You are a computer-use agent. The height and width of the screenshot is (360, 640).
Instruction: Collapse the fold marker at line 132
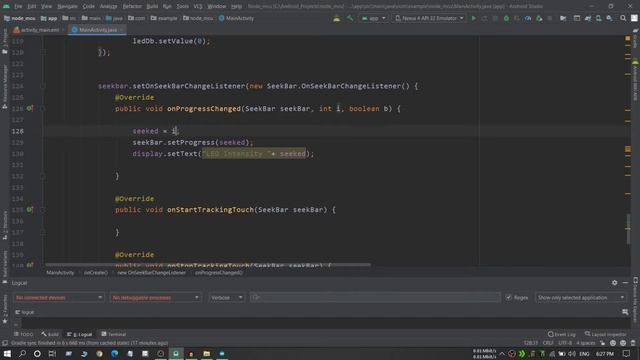click(43, 176)
